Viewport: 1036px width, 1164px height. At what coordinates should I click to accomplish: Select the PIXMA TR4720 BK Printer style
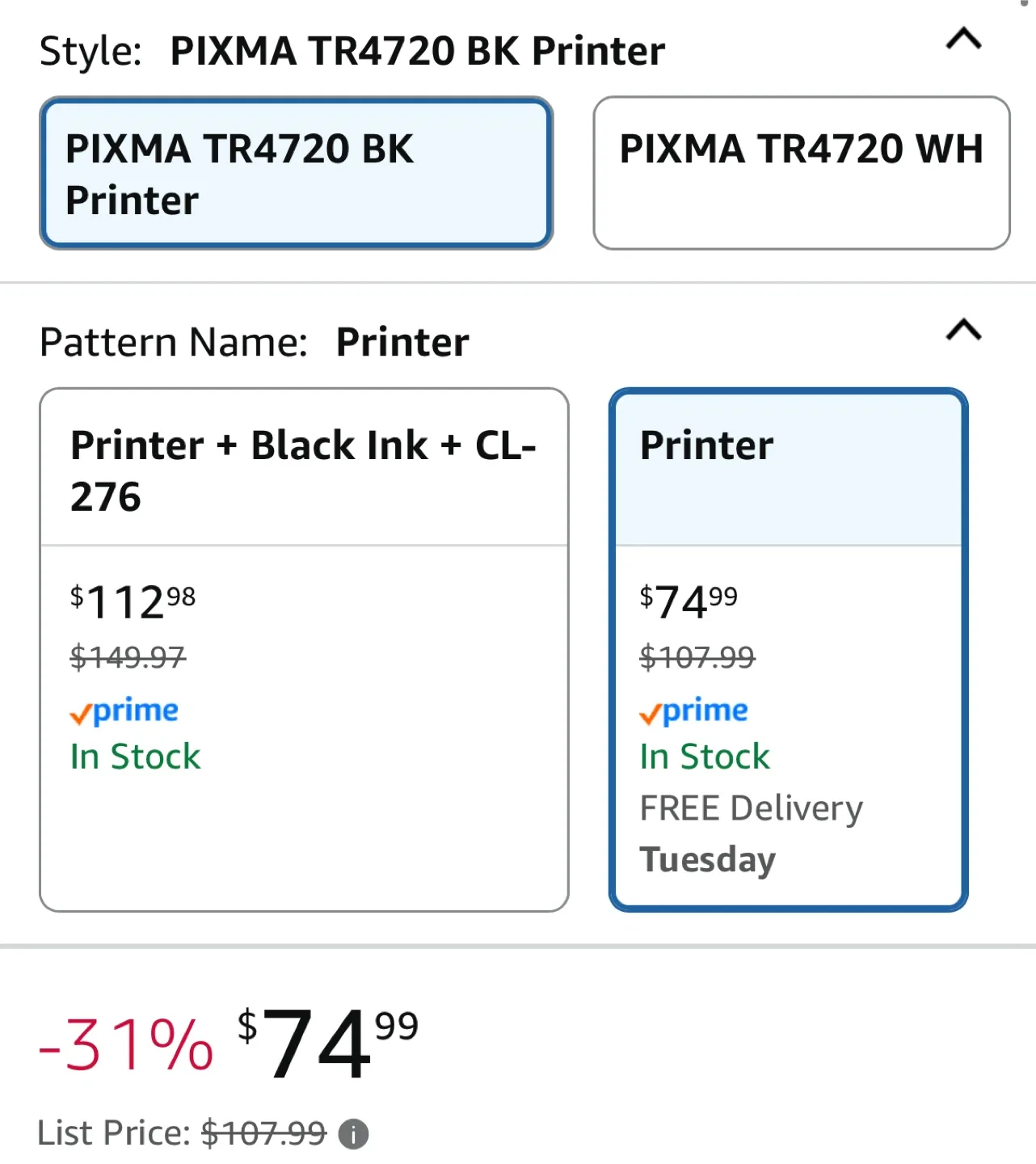coord(297,172)
